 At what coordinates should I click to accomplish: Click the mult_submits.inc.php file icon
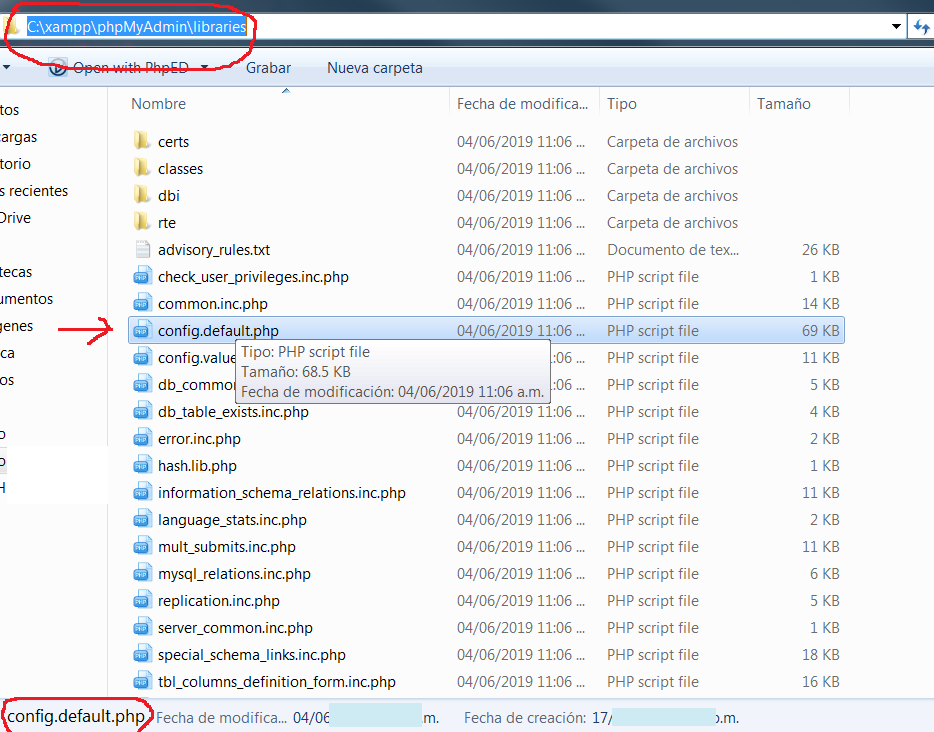[142, 546]
